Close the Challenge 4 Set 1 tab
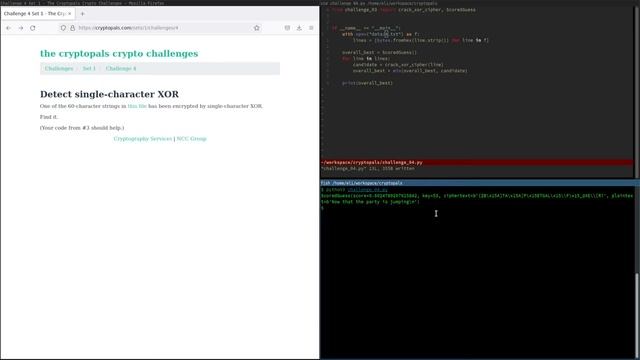 click(69, 13)
